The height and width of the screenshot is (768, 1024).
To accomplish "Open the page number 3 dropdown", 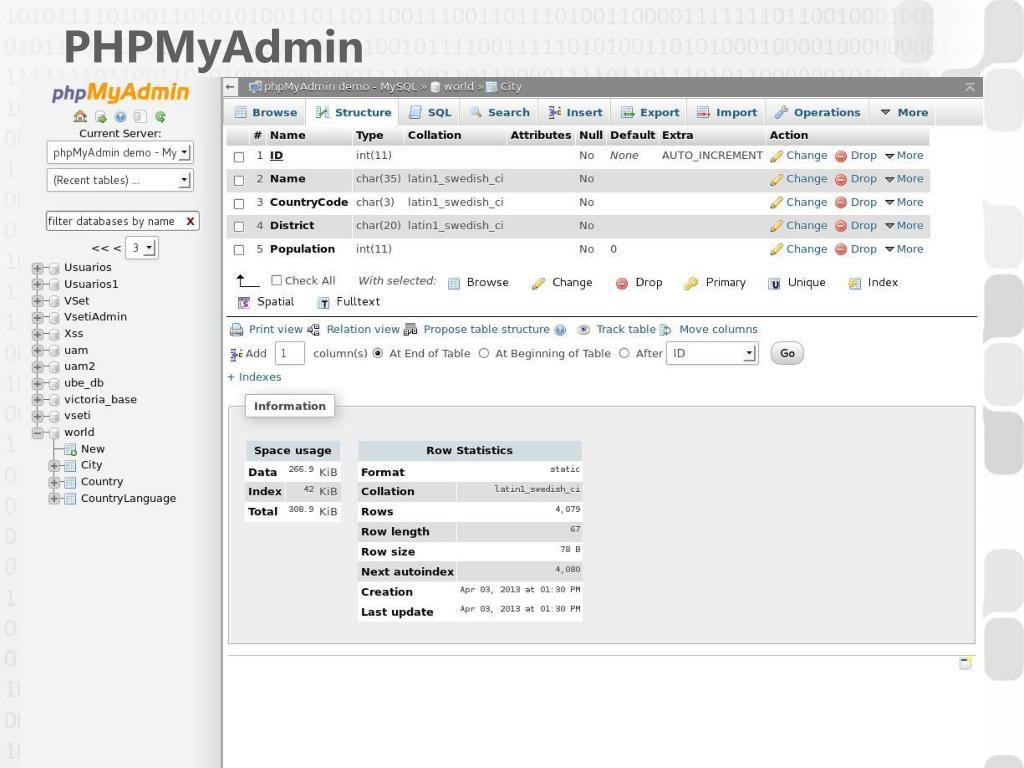I will (x=142, y=248).
